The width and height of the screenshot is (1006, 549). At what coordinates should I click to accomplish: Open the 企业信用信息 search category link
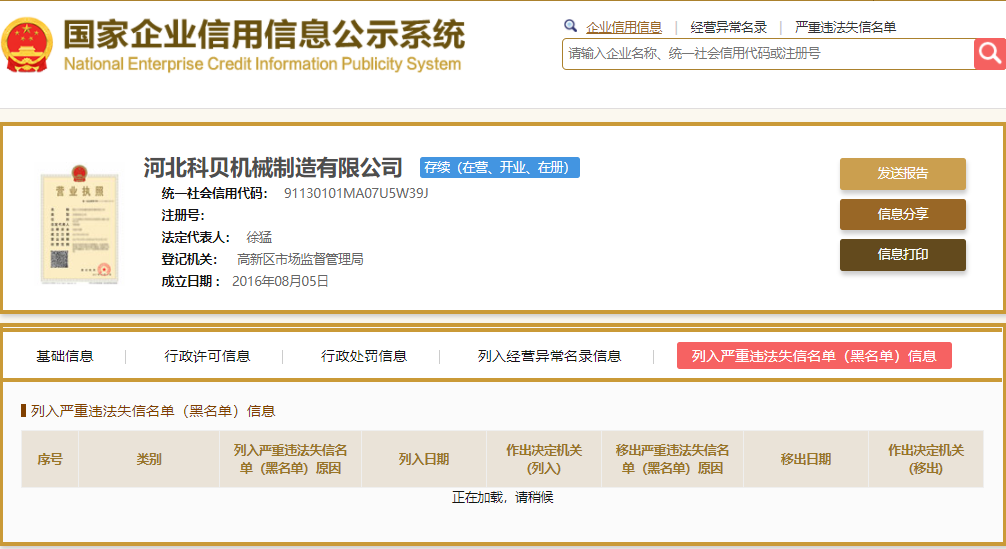(624, 28)
